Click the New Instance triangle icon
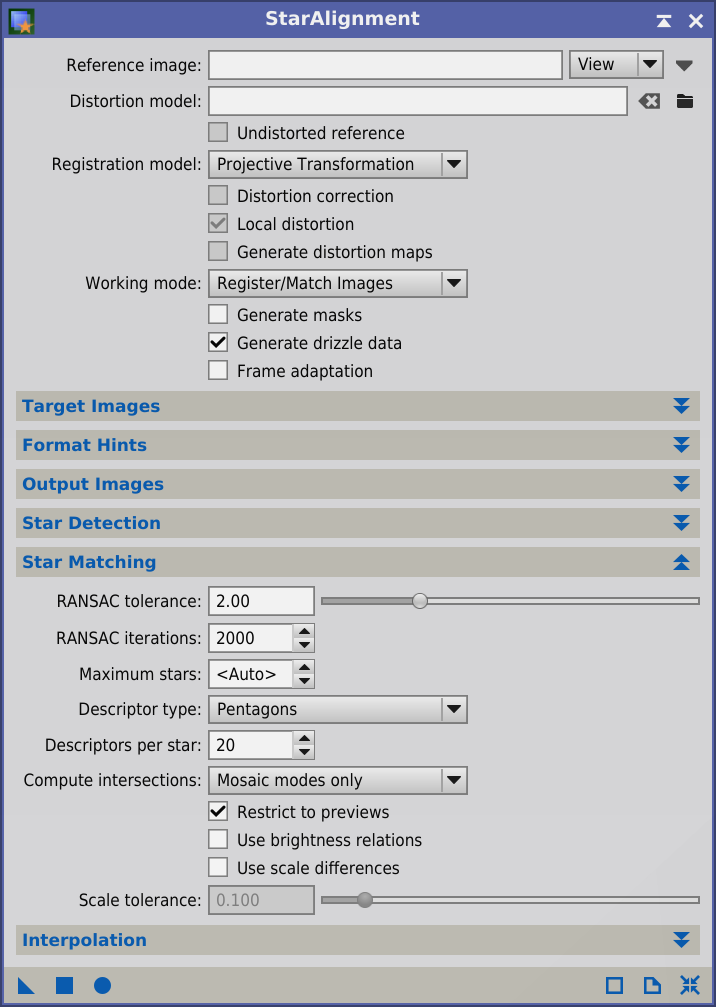716x1007 pixels. pyautogui.click(x=26, y=985)
